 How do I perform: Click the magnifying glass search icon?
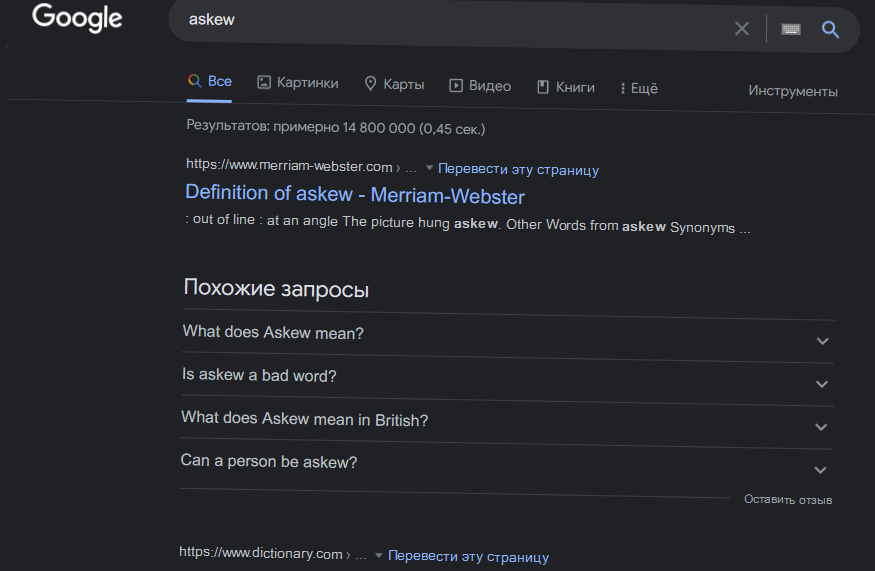(830, 30)
